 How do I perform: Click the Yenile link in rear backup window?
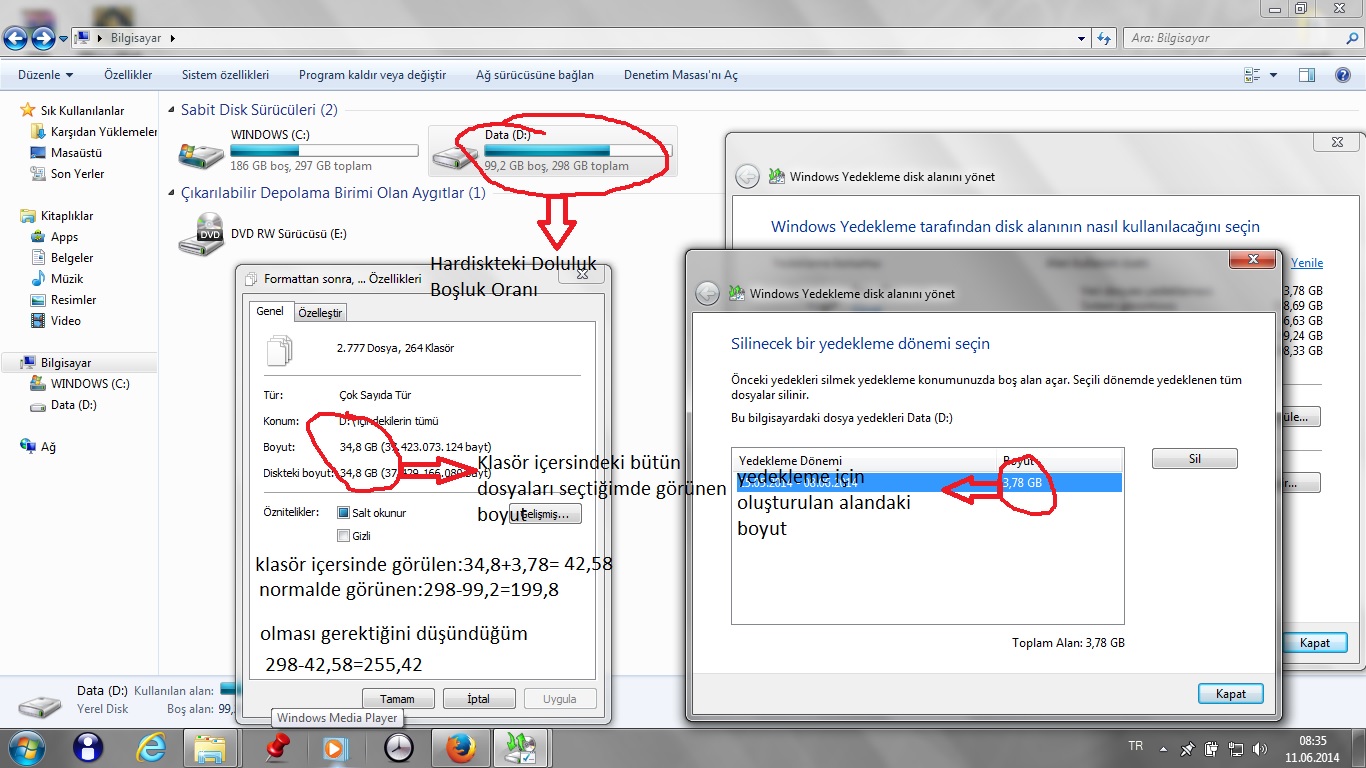[1307, 263]
